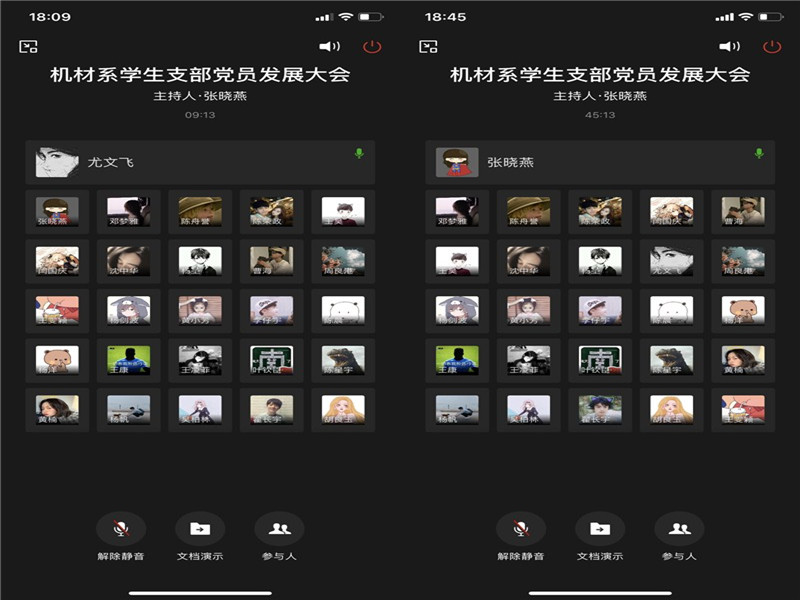Open 文档演示 on the 18:45 screen
This screenshot has height=600, width=800.
pyautogui.click(x=600, y=529)
